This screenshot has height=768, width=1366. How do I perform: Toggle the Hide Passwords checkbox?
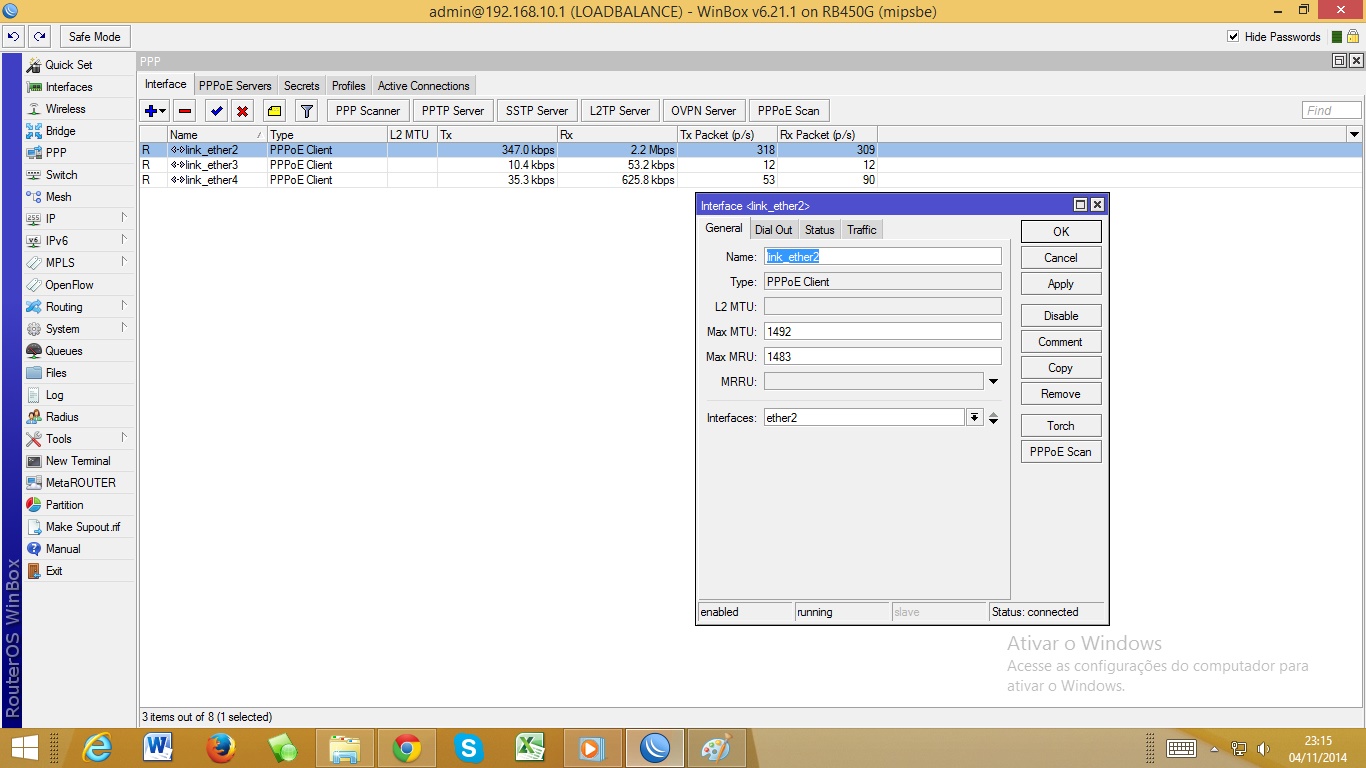(1233, 37)
